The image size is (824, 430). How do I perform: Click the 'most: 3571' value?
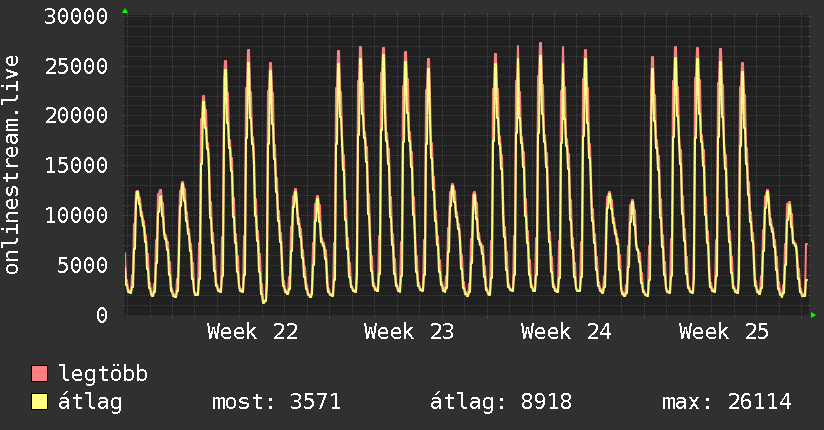coord(276,402)
